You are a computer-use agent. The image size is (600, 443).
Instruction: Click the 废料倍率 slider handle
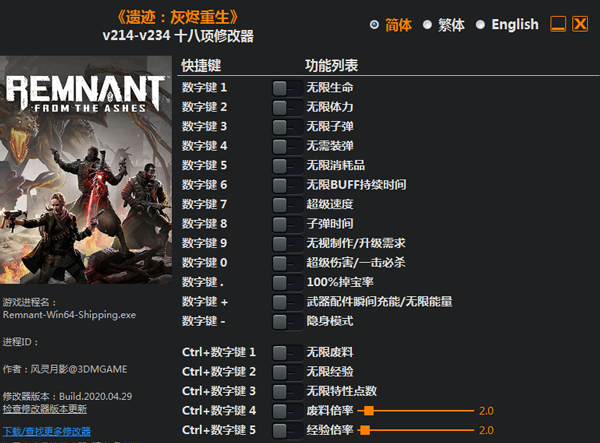[x=369, y=410]
